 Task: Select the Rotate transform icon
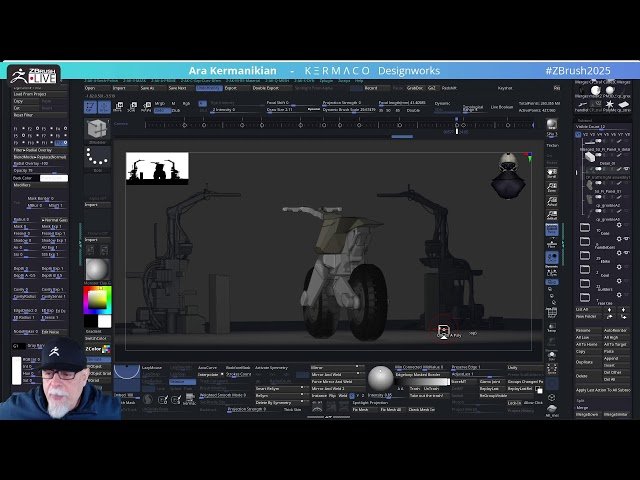(x=146, y=107)
